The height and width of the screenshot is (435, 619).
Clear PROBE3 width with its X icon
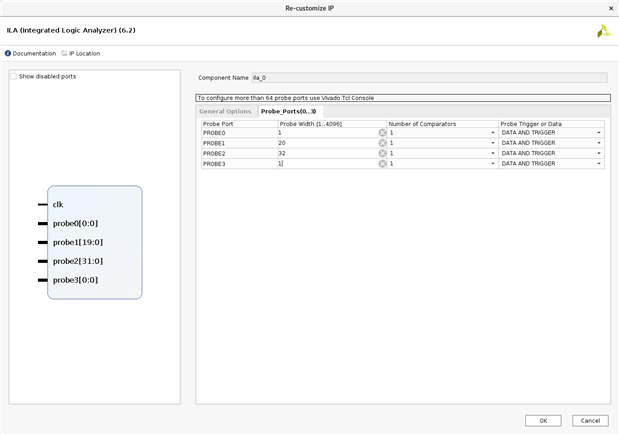tap(382, 163)
